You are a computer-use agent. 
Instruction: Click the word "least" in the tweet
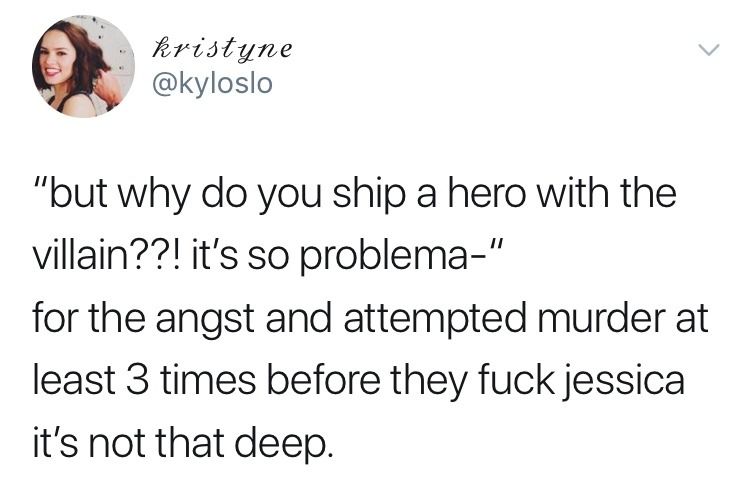click(75, 380)
